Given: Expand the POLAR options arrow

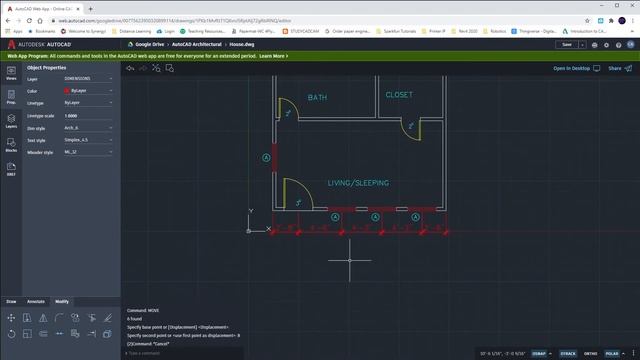Looking at the screenshot, I should [x=623, y=353].
